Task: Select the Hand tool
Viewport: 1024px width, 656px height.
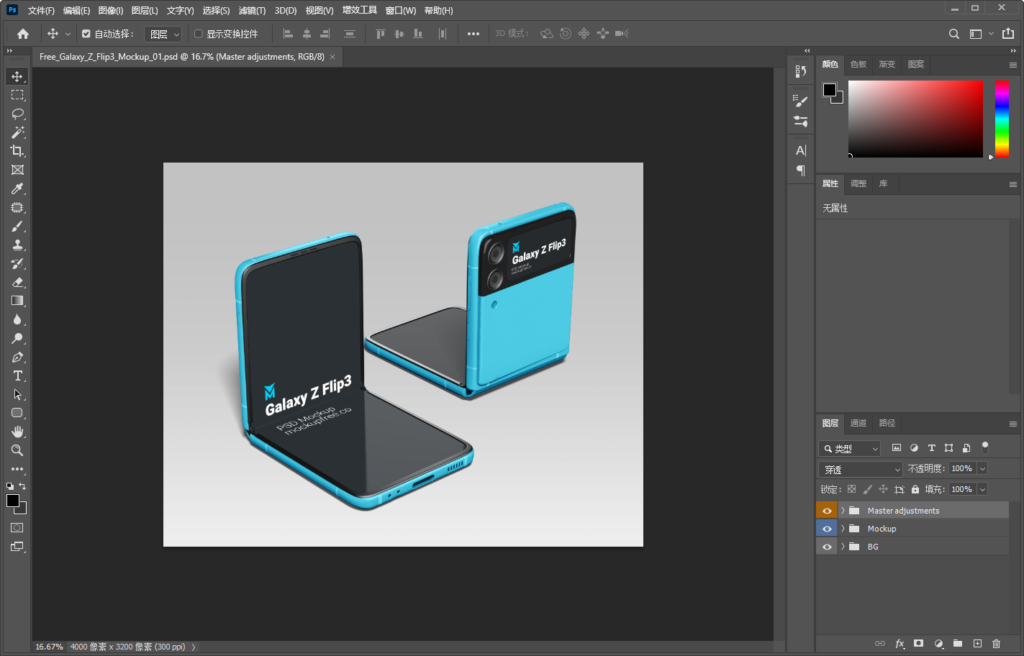Action: pos(17,432)
